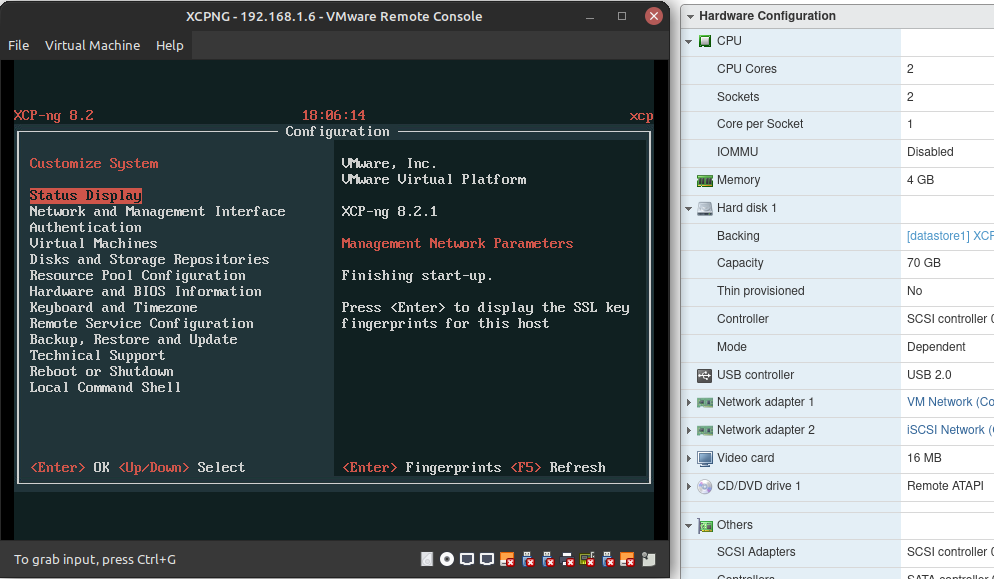Image resolution: width=994 pixels, height=579 pixels.
Task: Click the Network adapter 2 card icon
Action: (705, 431)
